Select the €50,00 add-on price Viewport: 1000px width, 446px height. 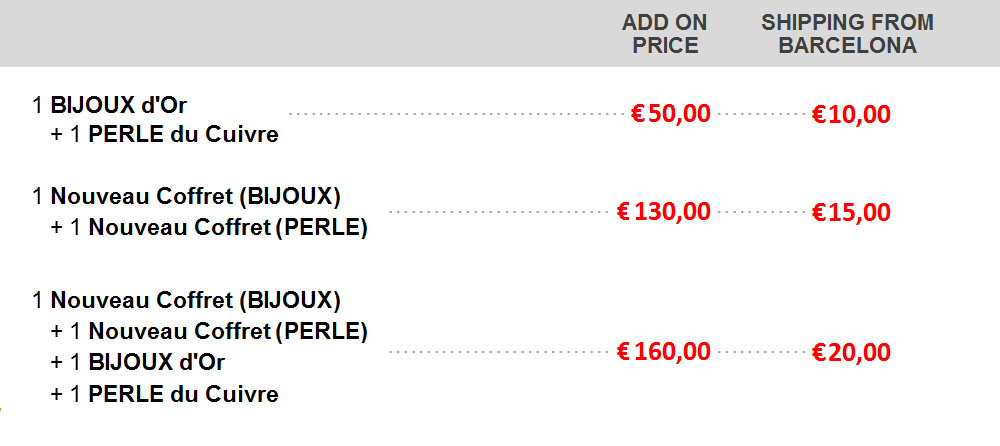click(x=671, y=114)
